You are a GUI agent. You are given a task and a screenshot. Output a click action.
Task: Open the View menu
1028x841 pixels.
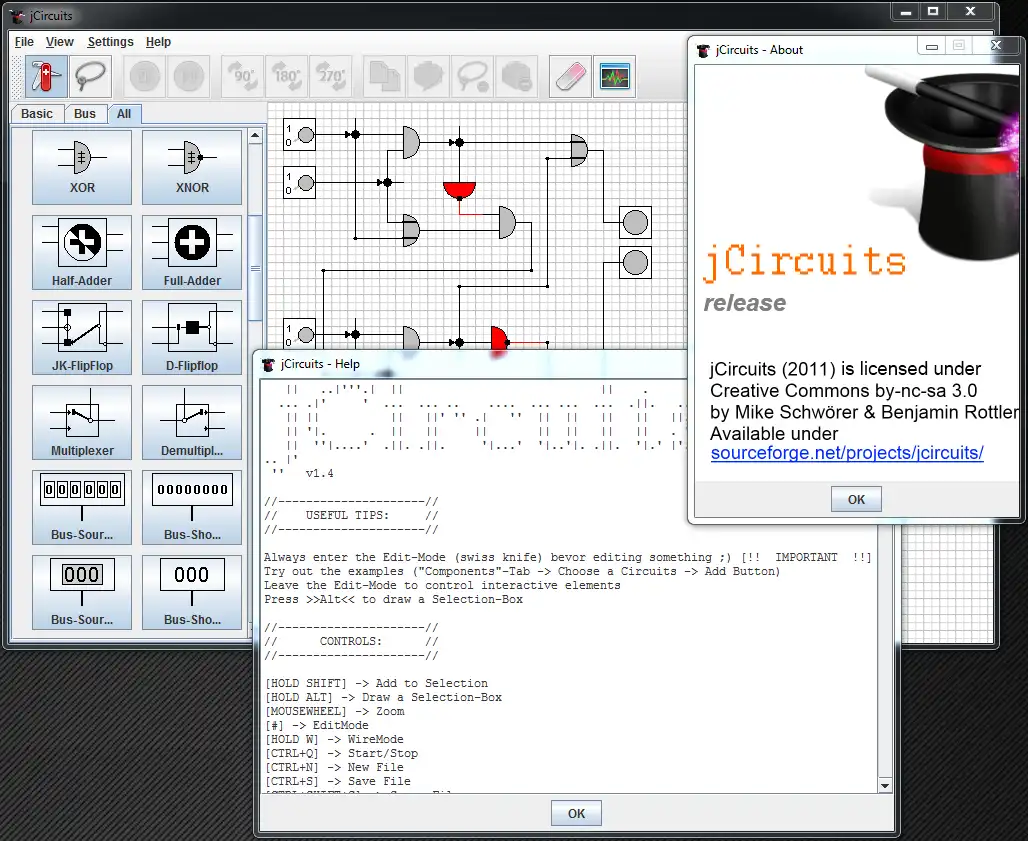60,42
